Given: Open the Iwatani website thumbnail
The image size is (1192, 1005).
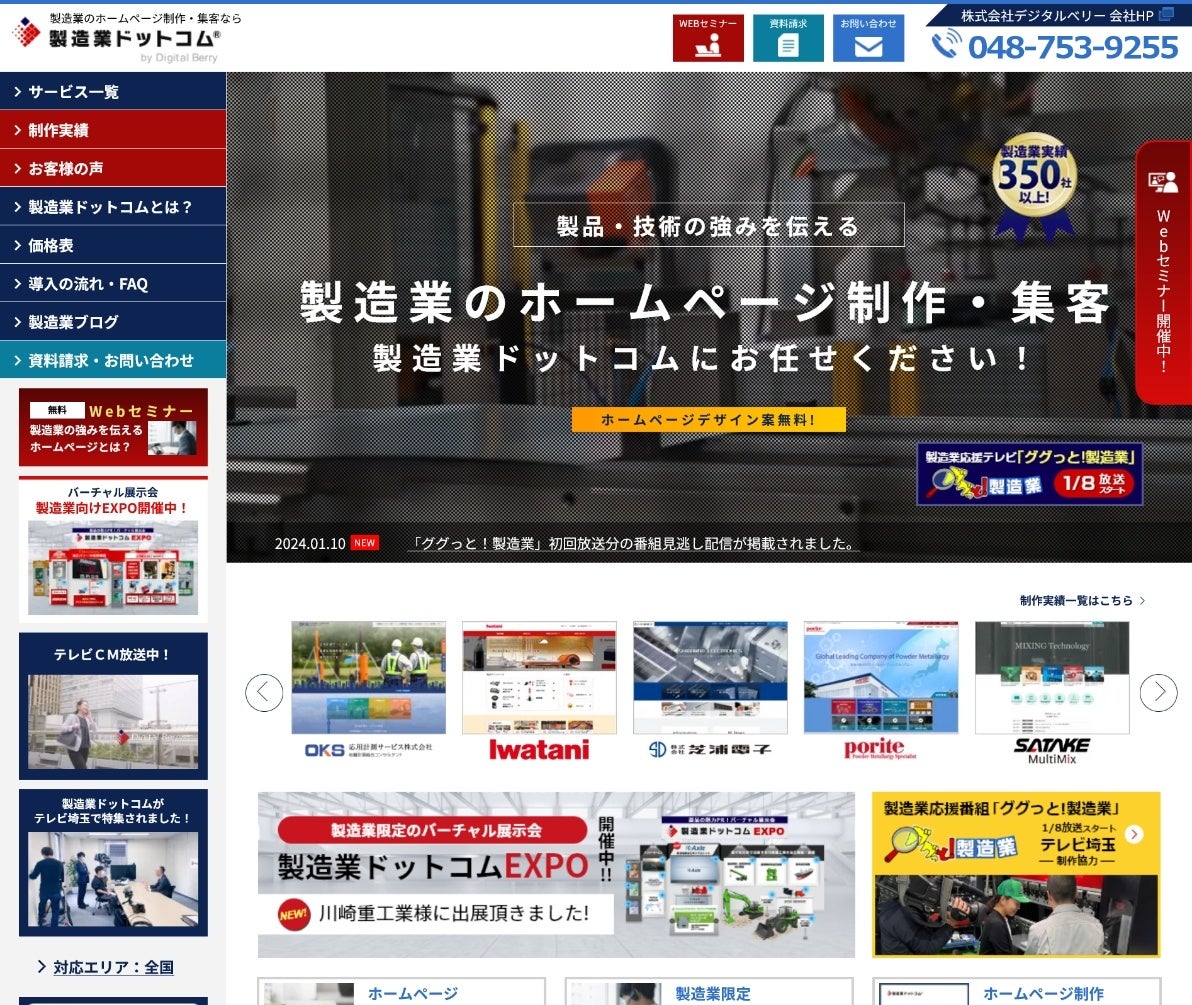Looking at the screenshot, I should [539, 677].
